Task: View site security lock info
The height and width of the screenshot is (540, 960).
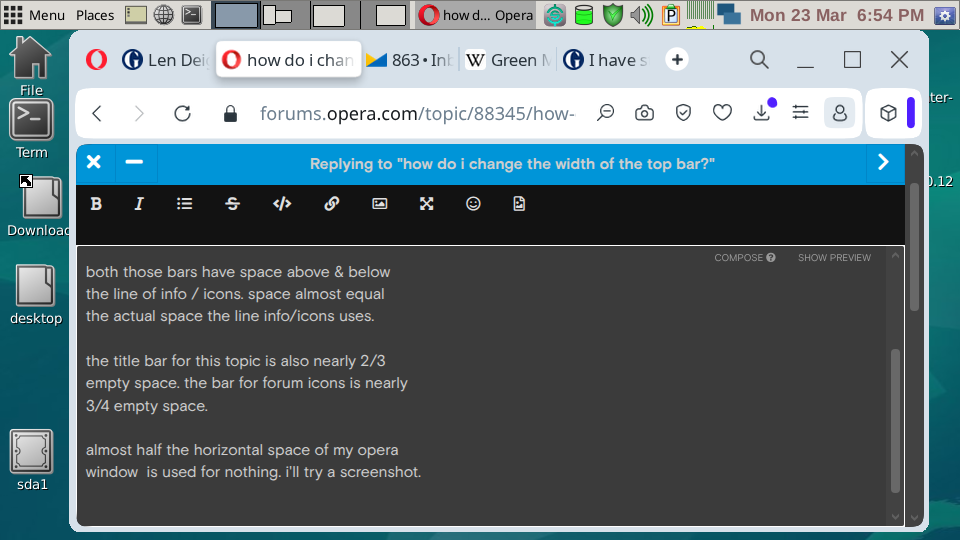Action: 230,113
